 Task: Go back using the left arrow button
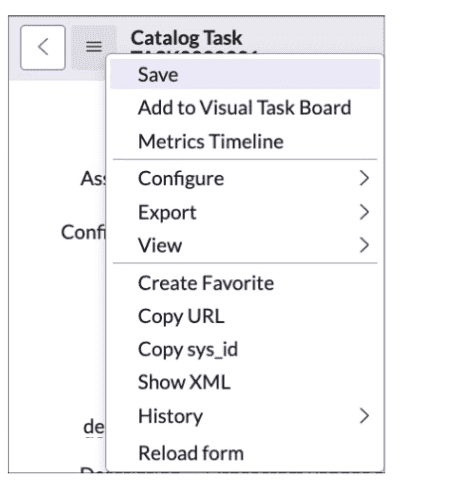point(43,47)
